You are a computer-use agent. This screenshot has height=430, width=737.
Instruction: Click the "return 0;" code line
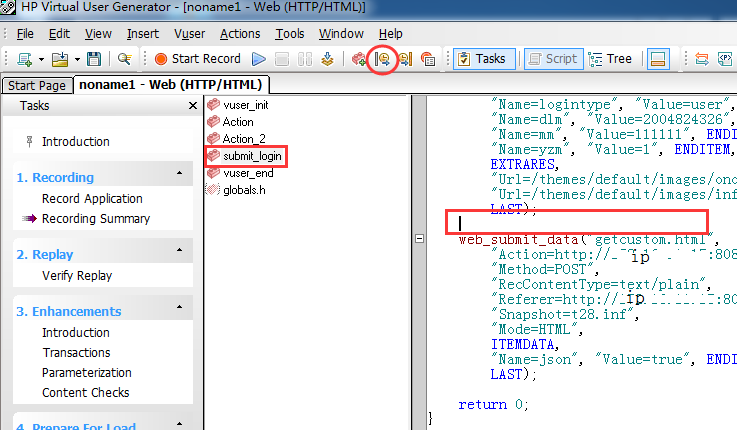(x=494, y=404)
